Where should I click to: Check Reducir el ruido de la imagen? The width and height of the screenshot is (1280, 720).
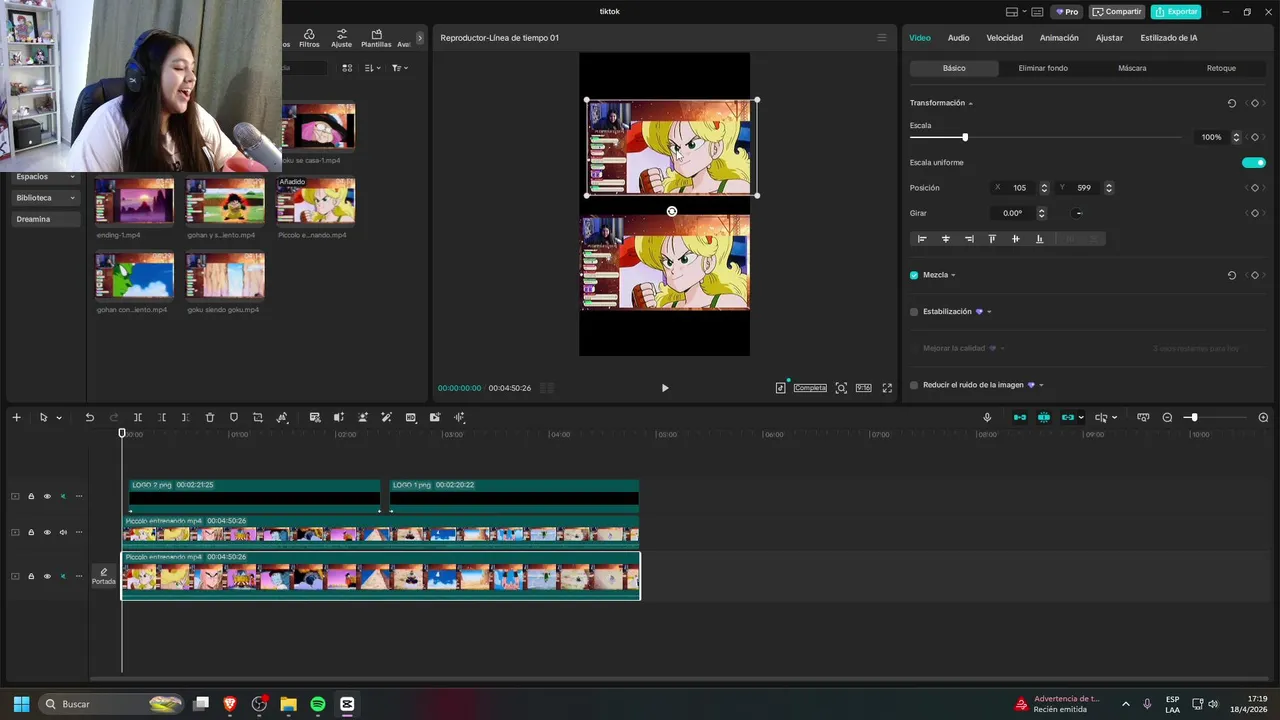coord(914,385)
